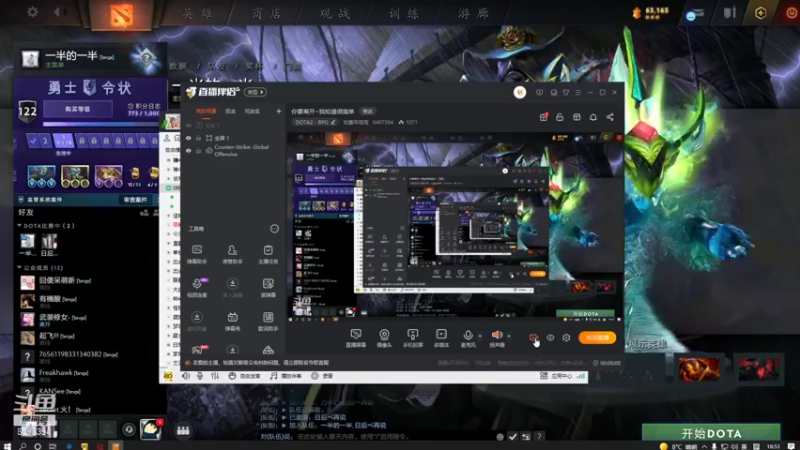Viewport: 800px width, 450px height.
Task: Open the 商店 (Store) tab in Dota
Action: point(266,13)
